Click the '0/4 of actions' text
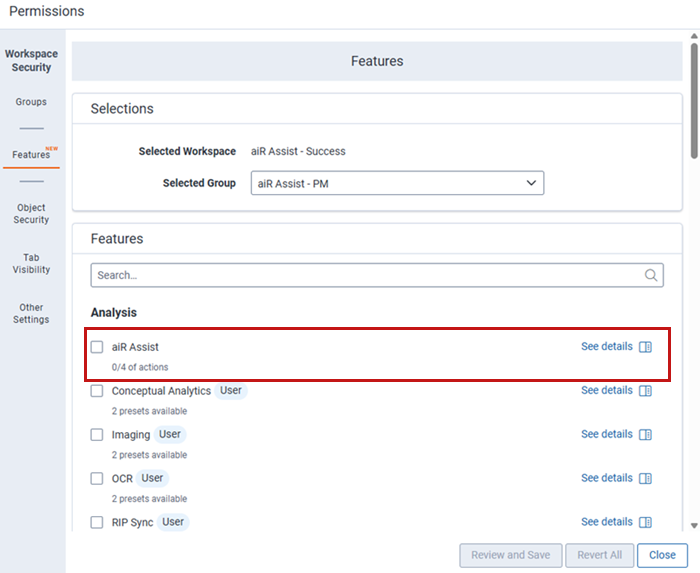This screenshot has height=573, width=700. pyautogui.click(x=140, y=367)
